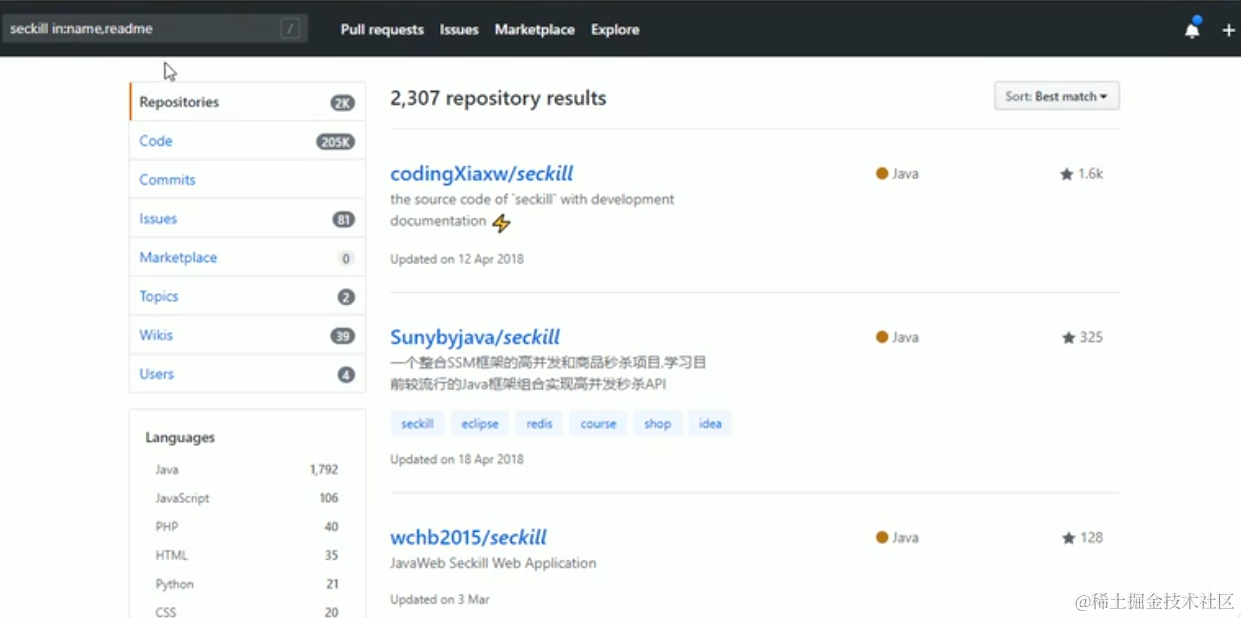
Task: Click the 205K Code count badge
Action: tap(336, 142)
